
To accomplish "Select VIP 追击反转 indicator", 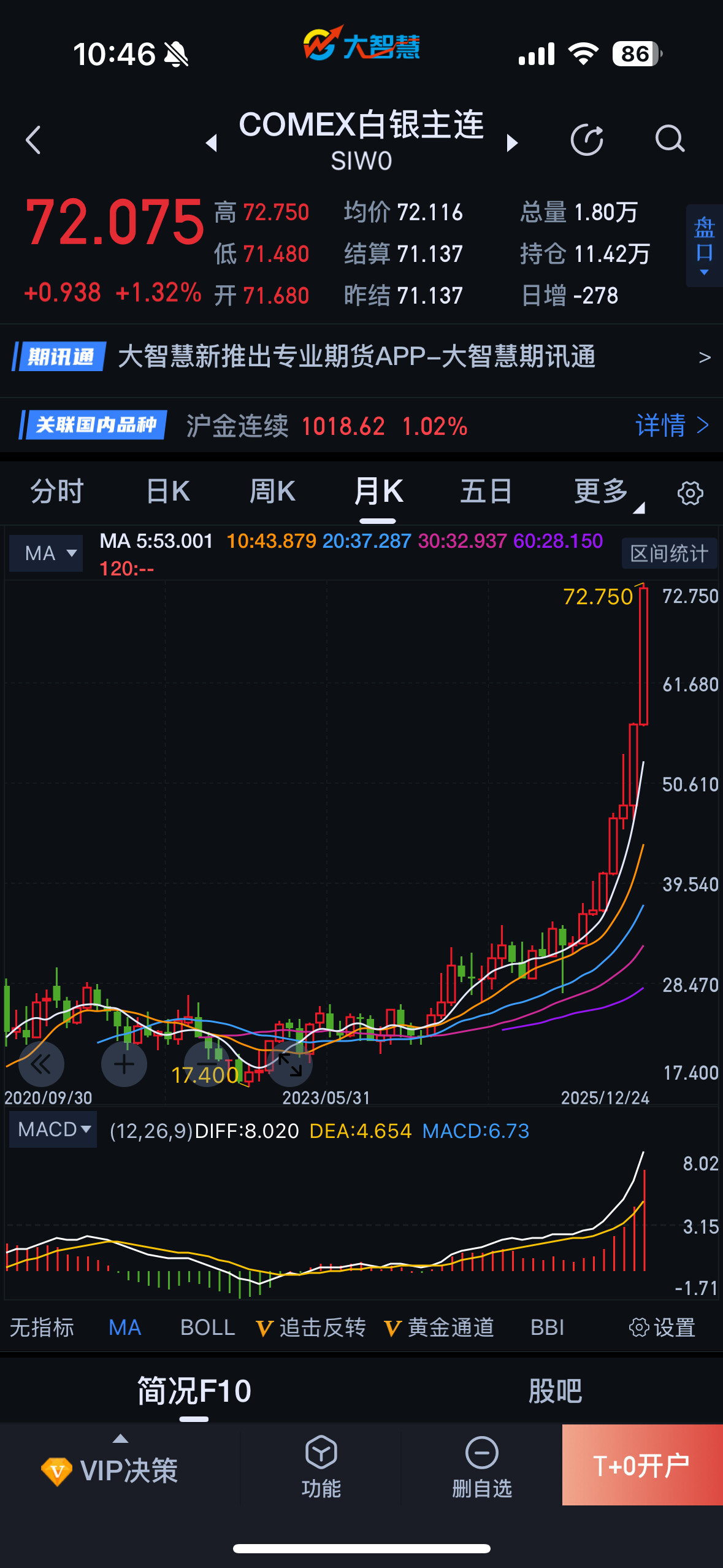I will 312,1328.
